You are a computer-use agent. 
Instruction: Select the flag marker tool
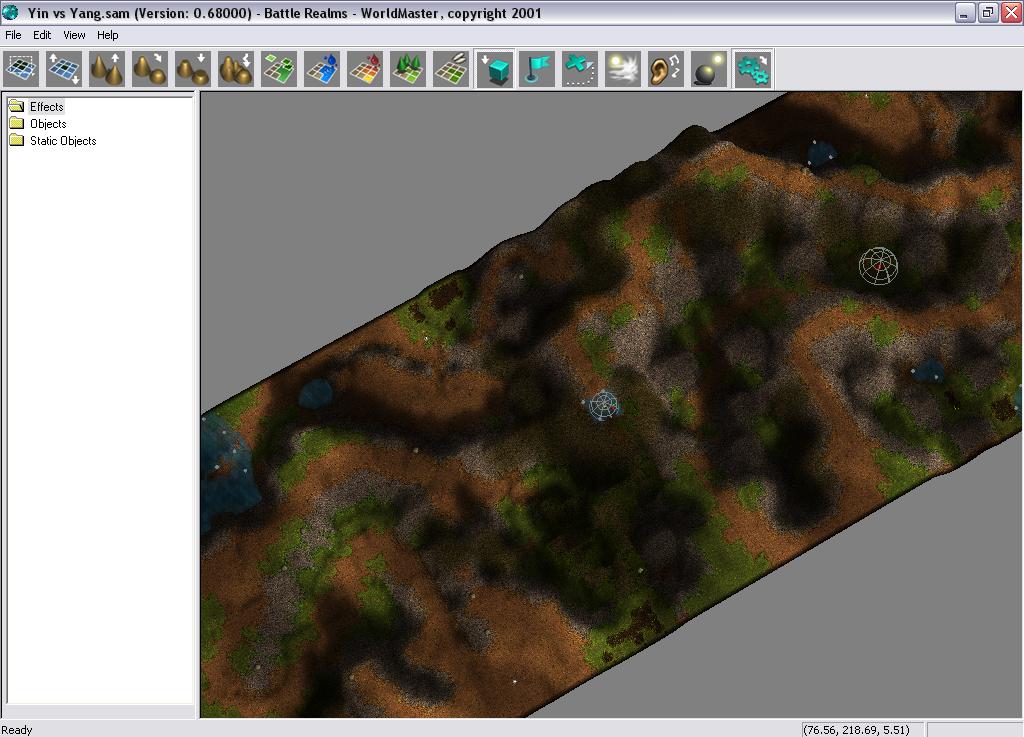point(537,69)
